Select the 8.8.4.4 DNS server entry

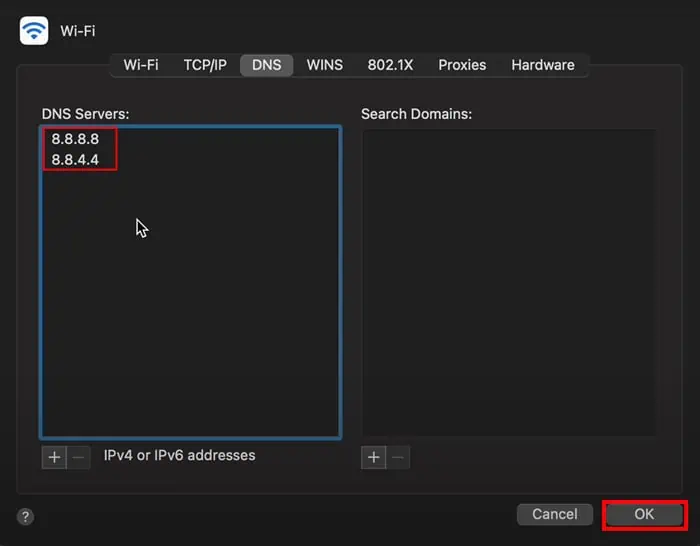(76, 159)
